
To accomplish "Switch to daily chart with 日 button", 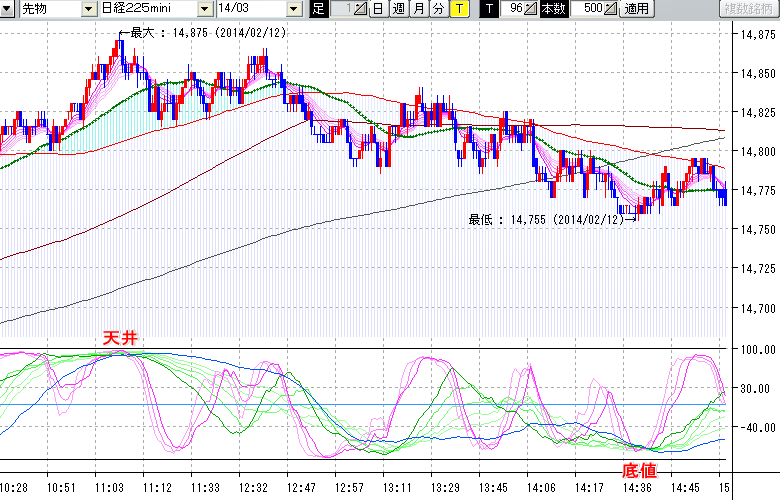I will 377,9.
